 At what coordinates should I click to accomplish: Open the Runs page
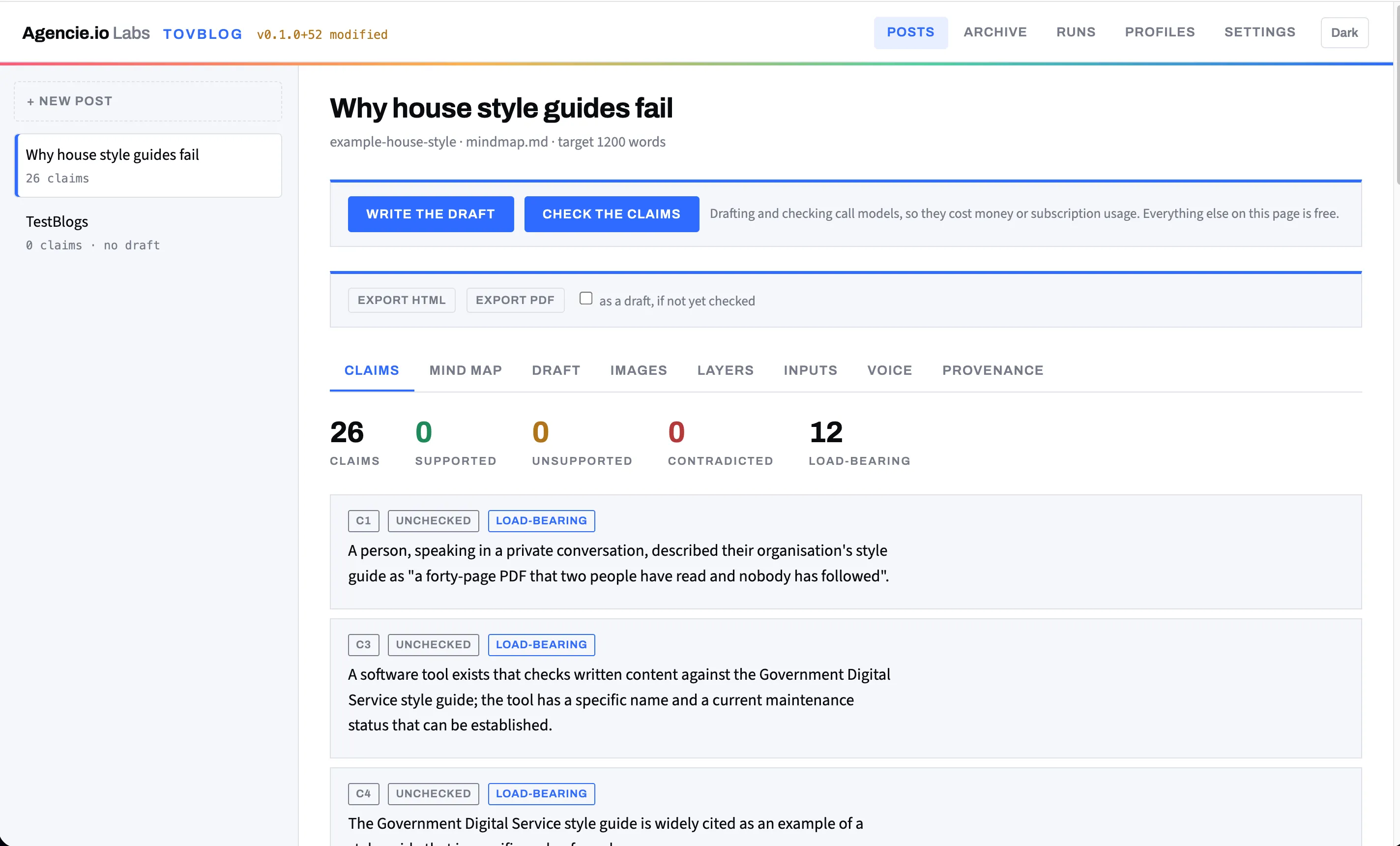pyautogui.click(x=1076, y=32)
